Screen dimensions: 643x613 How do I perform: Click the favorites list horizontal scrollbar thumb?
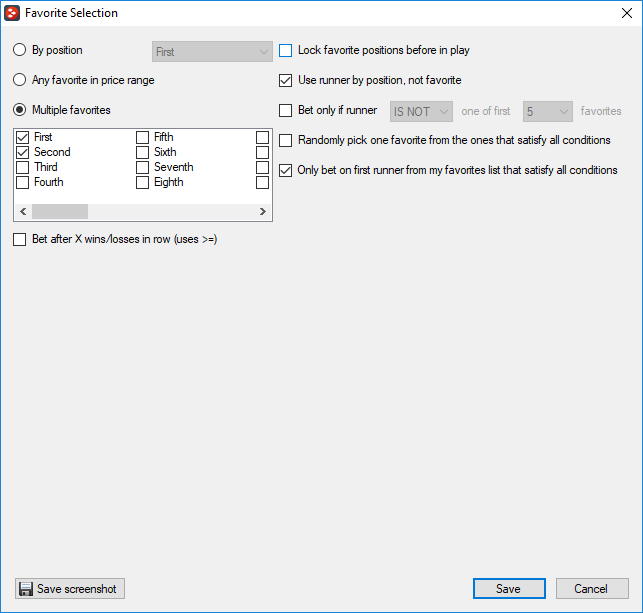click(x=60, y=212)
